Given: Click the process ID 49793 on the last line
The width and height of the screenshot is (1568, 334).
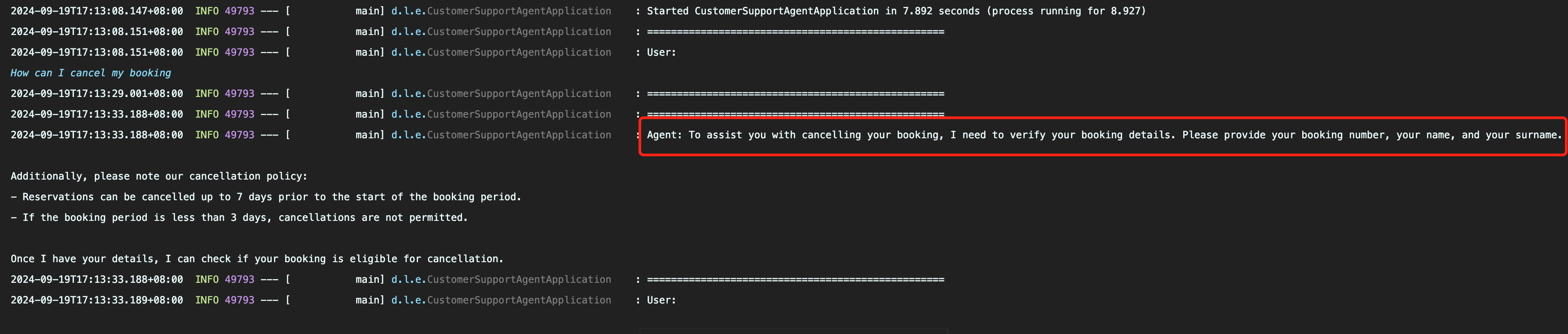Looking at the screenshot, I should point(239,300).
